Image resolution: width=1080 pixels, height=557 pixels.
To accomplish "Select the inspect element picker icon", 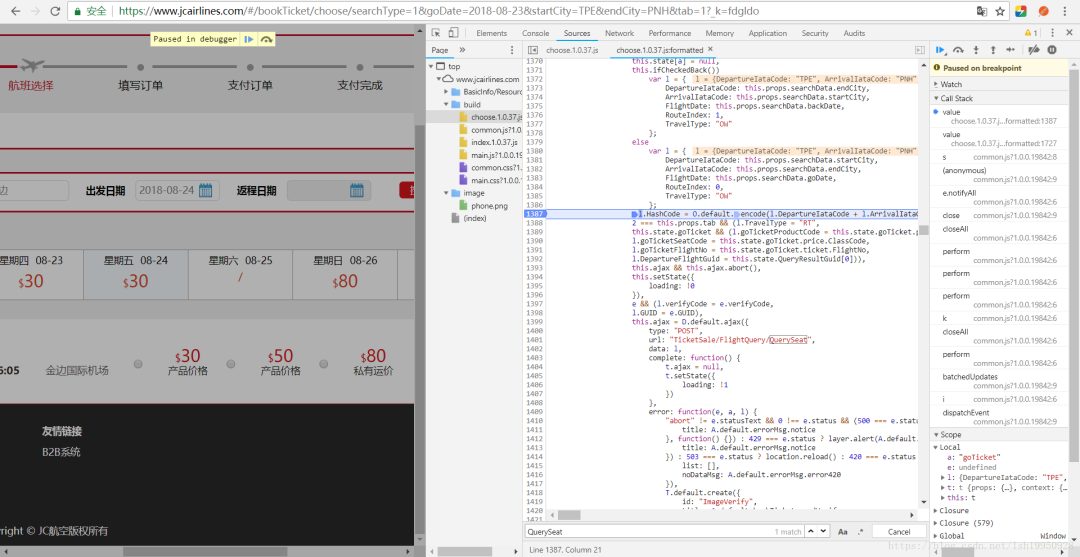I will click(436, 32).
